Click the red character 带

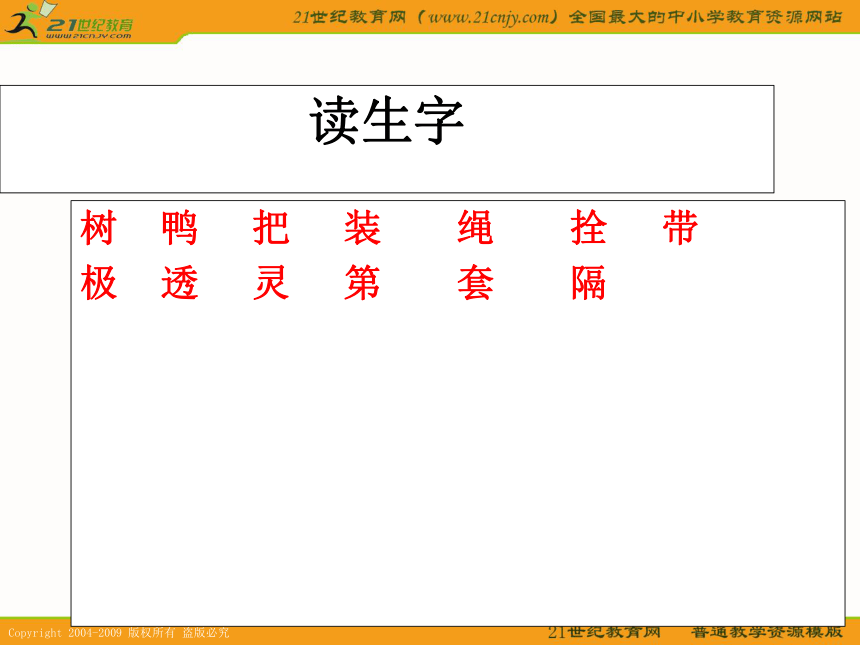(680, 227)
